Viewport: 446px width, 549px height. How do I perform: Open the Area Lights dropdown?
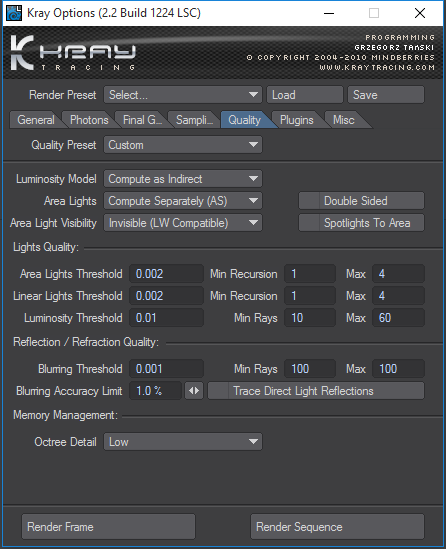pyautogui.click(x=183, y=201)
